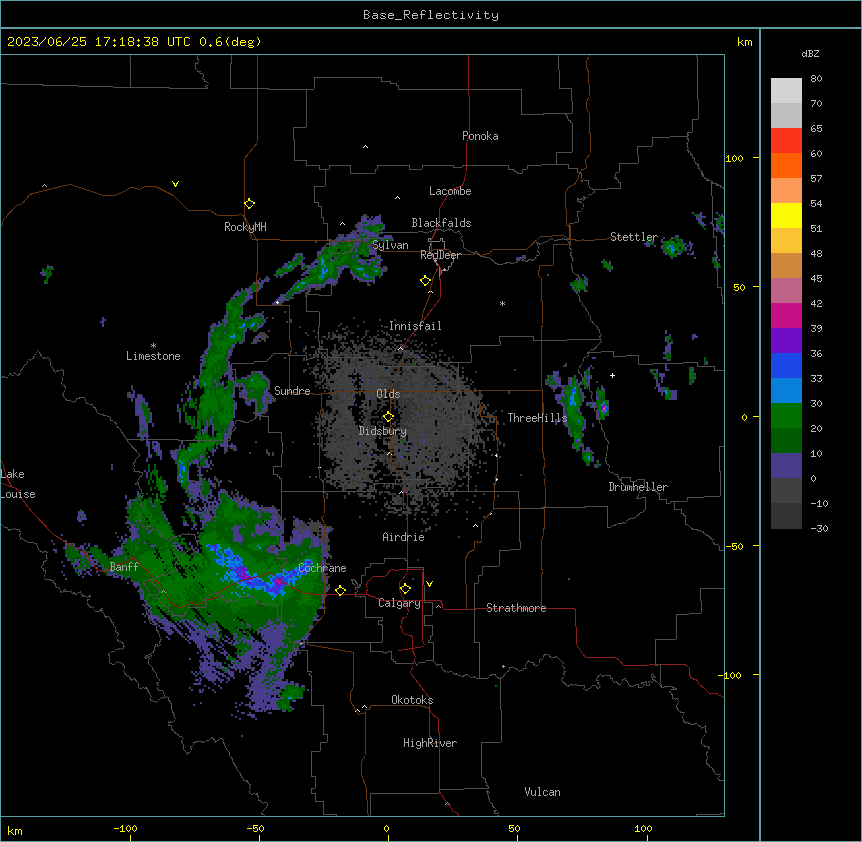Click the yellow diamond marker south of RedDeer

426,281
